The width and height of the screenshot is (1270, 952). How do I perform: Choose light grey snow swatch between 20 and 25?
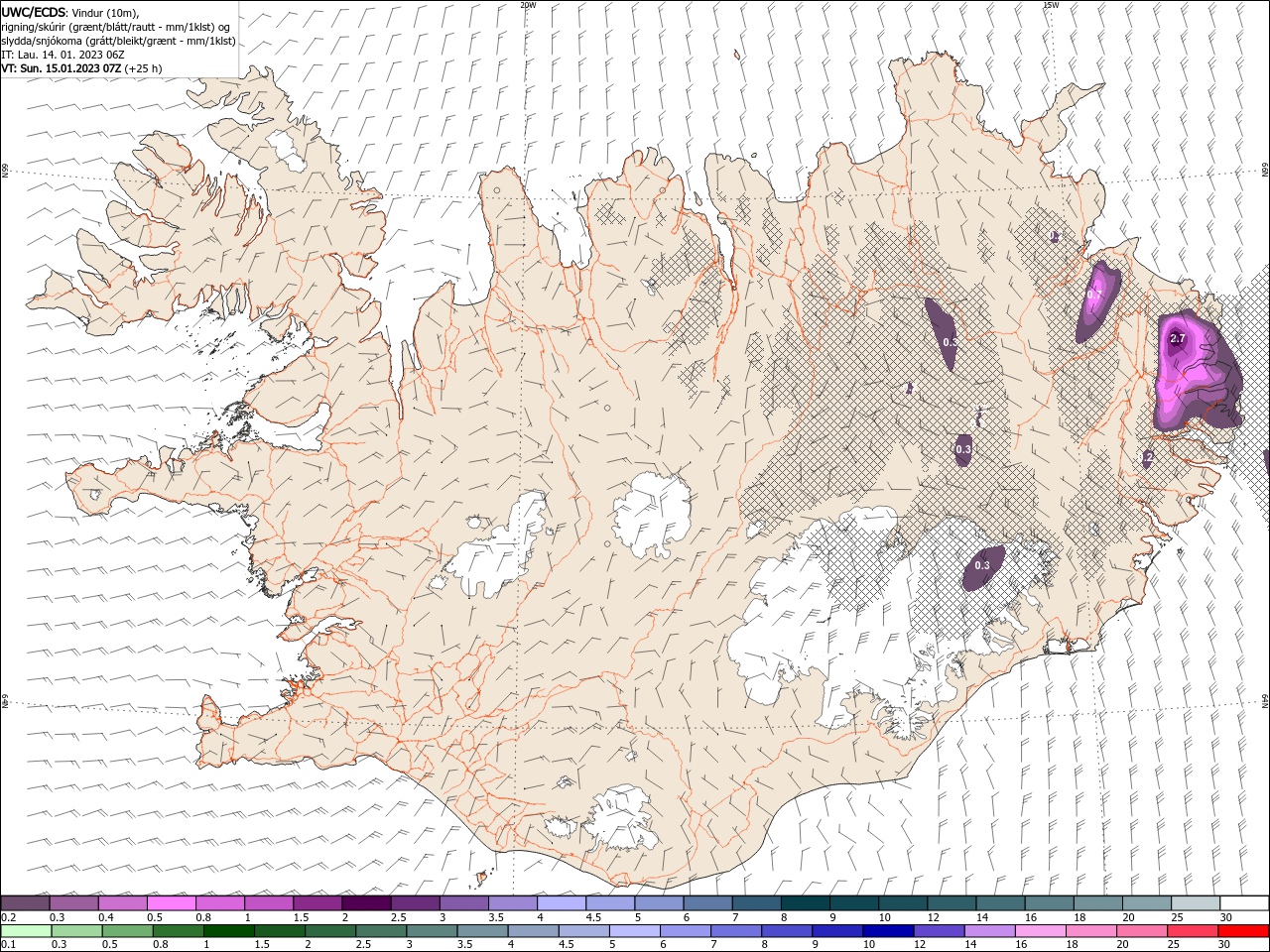pos(1146,903)
